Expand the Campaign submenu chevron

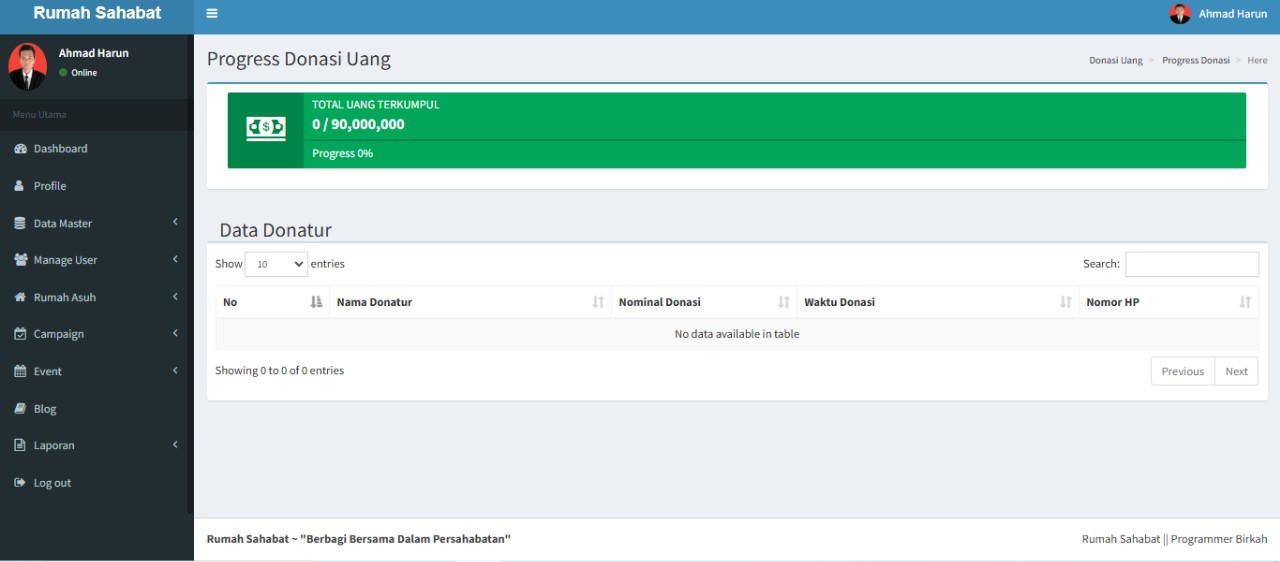(175, 333)
